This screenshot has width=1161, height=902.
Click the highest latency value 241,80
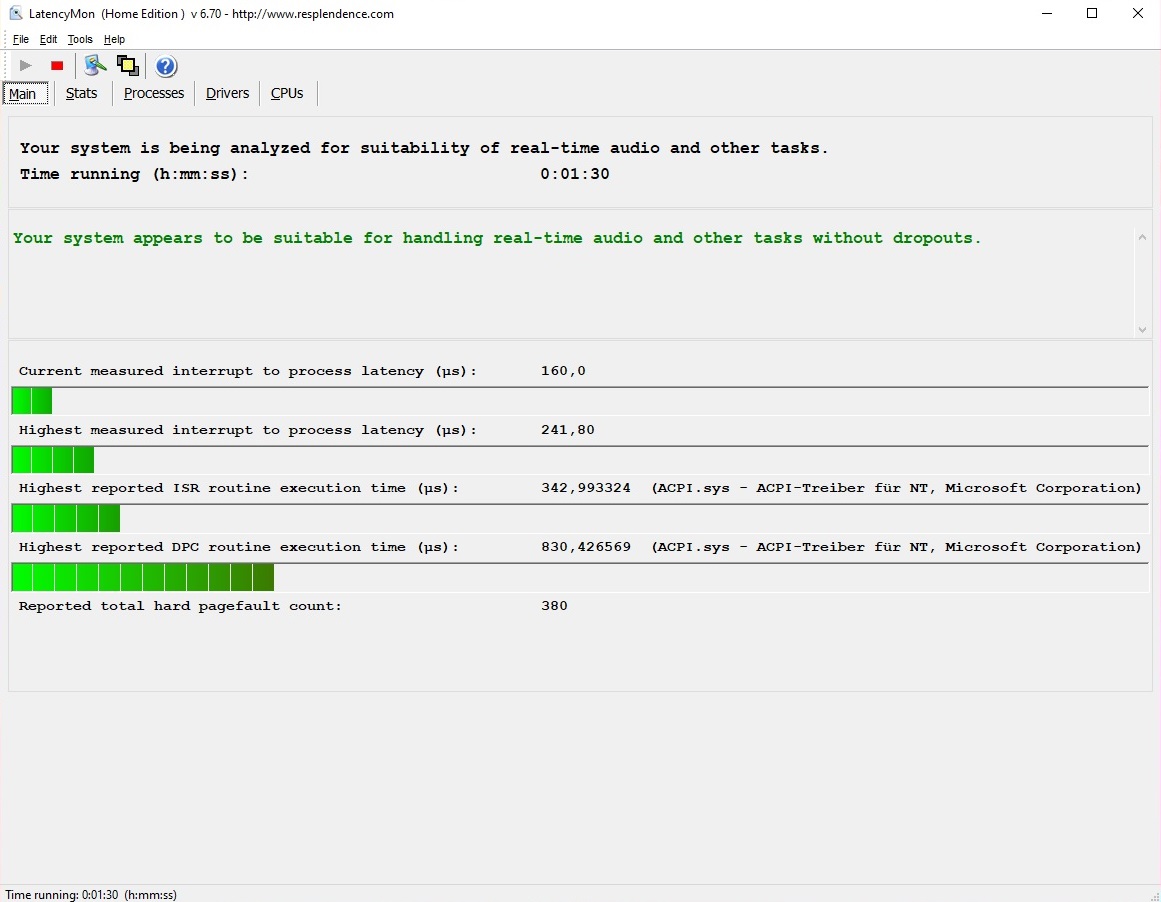[567, 430]
